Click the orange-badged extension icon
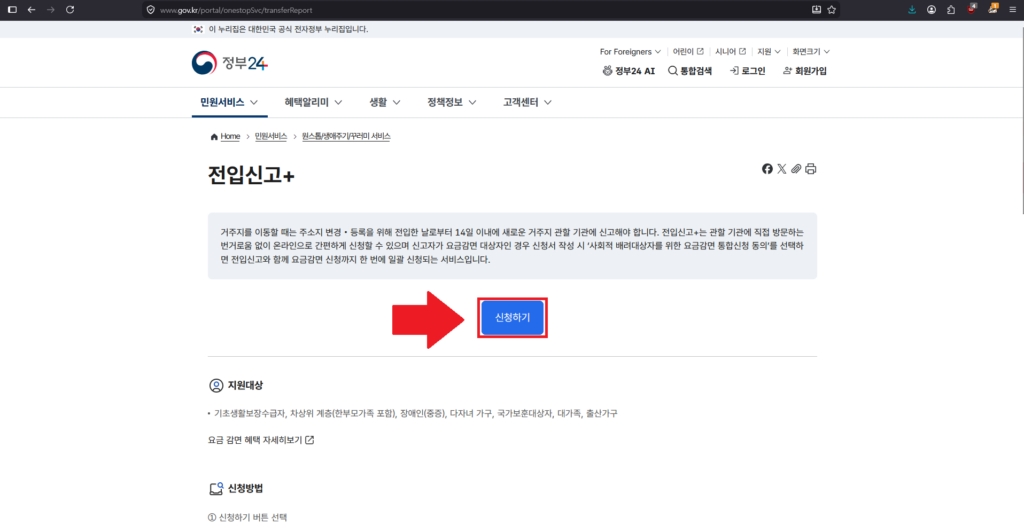 (x=993, y=9)
